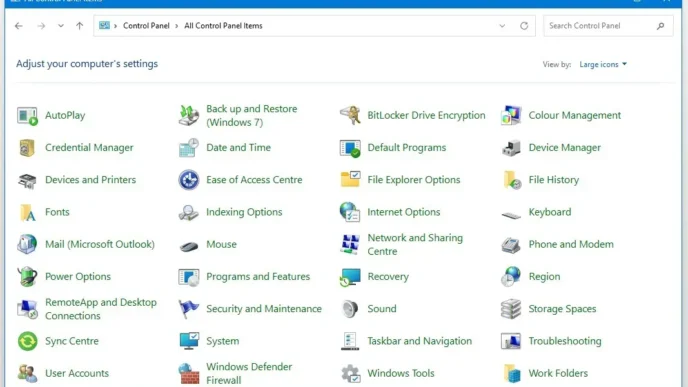688x387 pixels.
Task: Open the Taskbar and Navigation link
Action: 419,341
